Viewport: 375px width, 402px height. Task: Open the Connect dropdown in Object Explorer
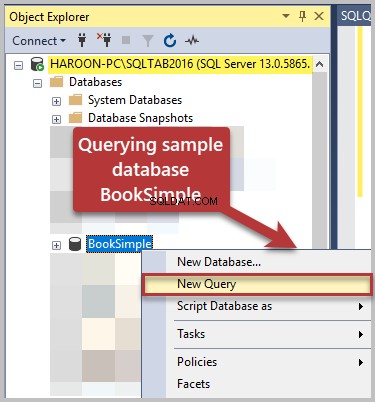(39, 41)
